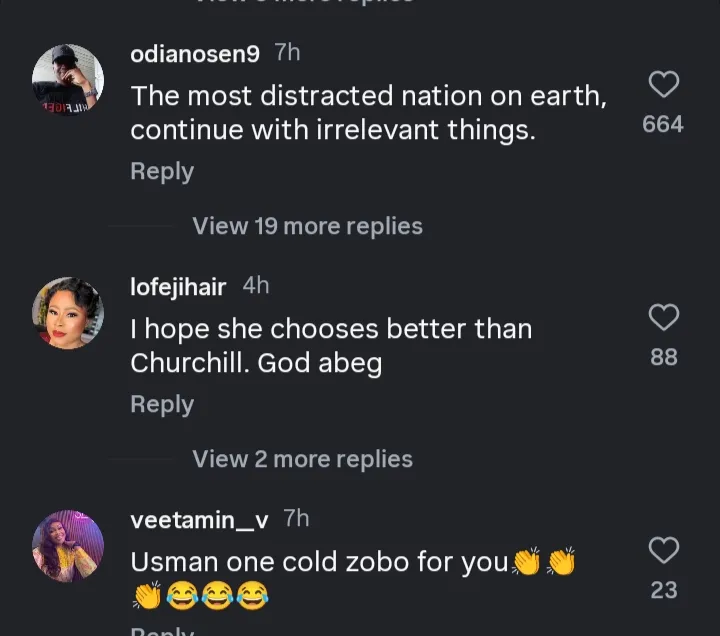
Task: Click the 23 likes count
Action: (664, 590)
